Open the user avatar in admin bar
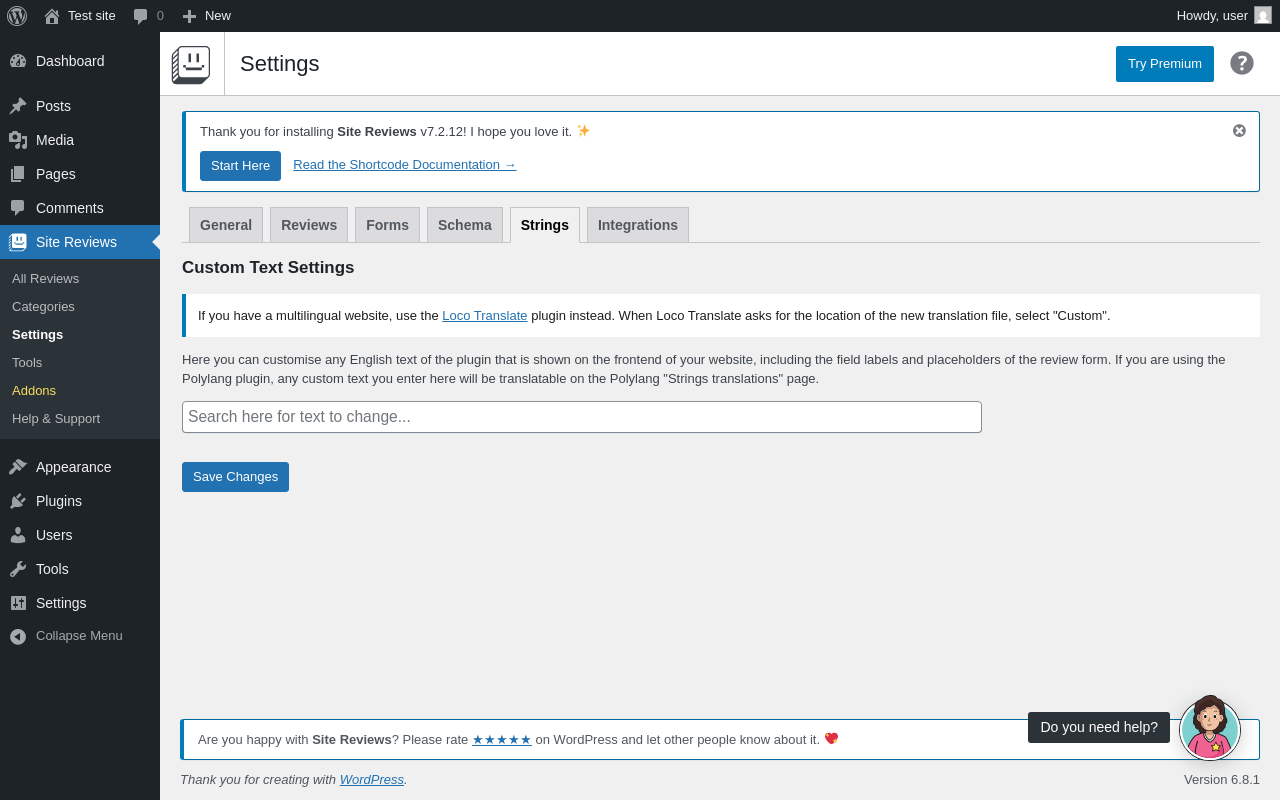 point(1263,15)
